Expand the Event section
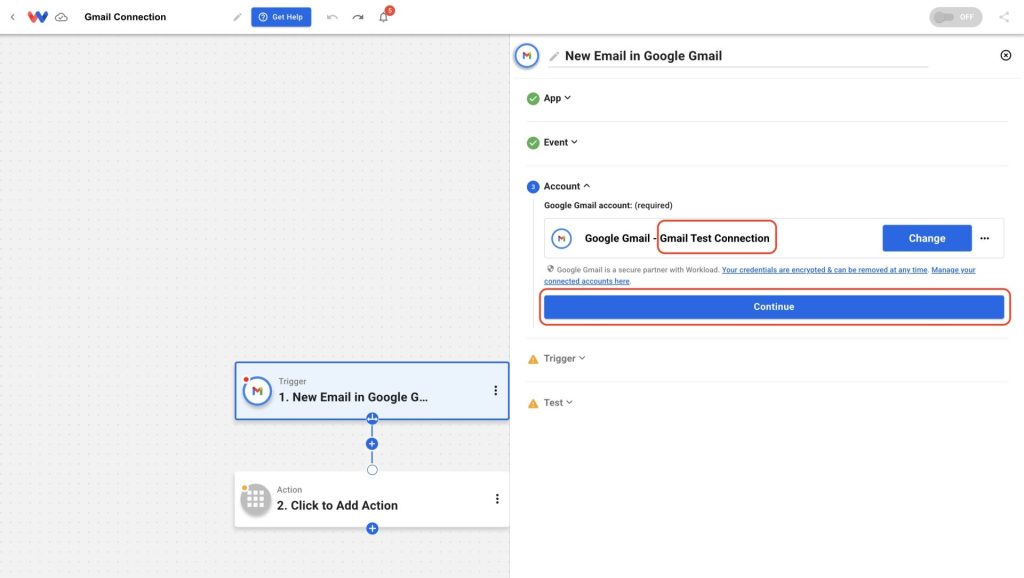The image size is (1024, 578). tap(560, 142)
